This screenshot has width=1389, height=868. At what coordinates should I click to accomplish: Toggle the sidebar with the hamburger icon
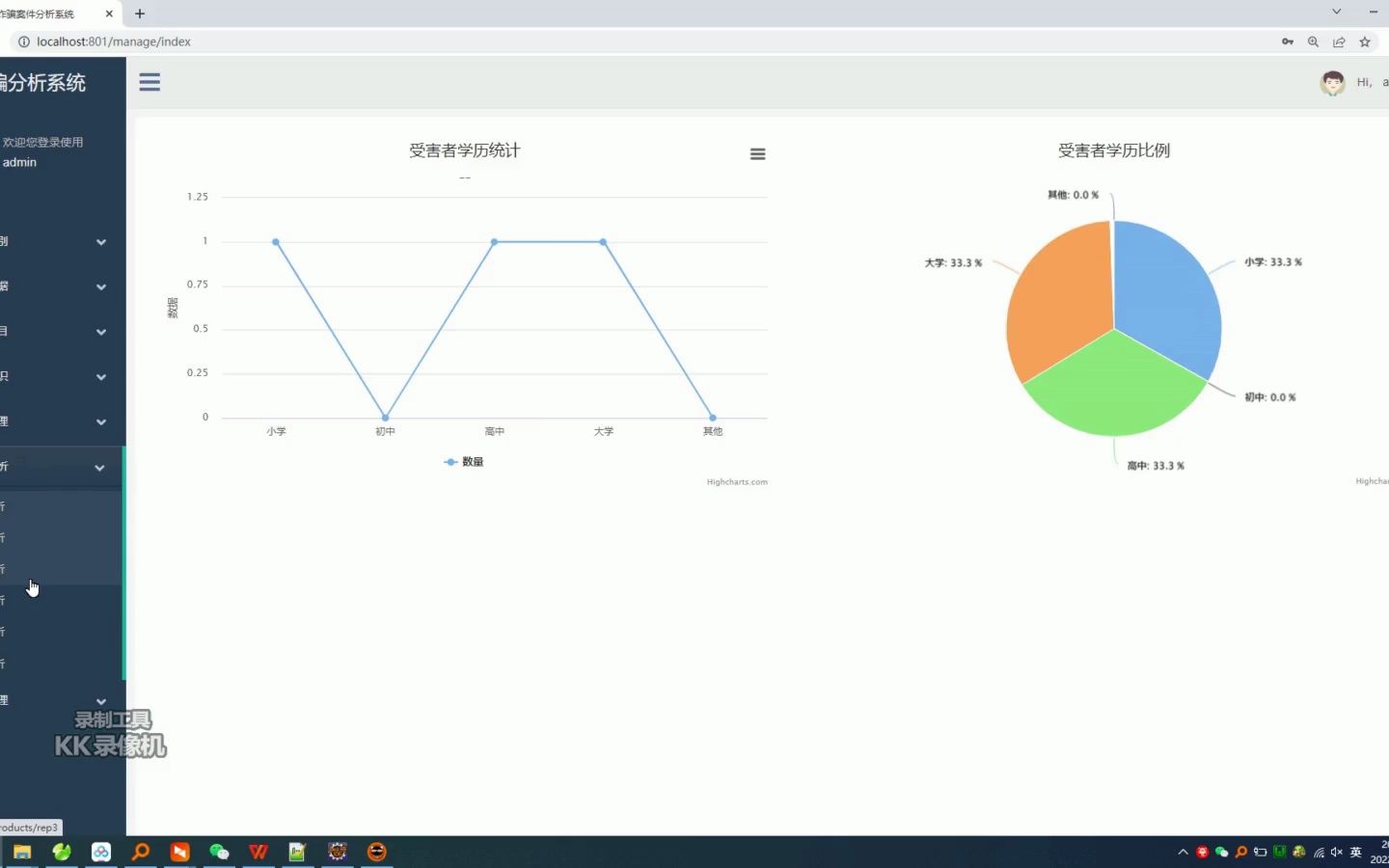150,82
